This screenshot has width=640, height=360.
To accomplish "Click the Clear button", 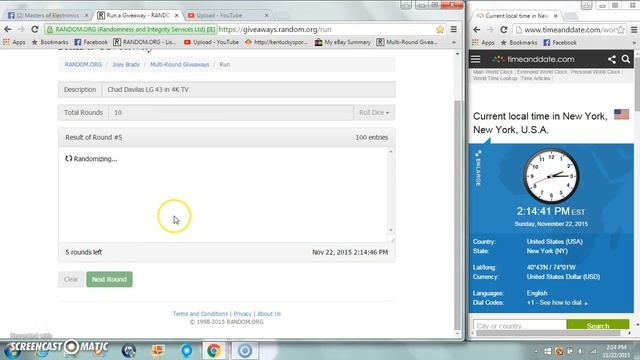I will click(x=71, y=279).
